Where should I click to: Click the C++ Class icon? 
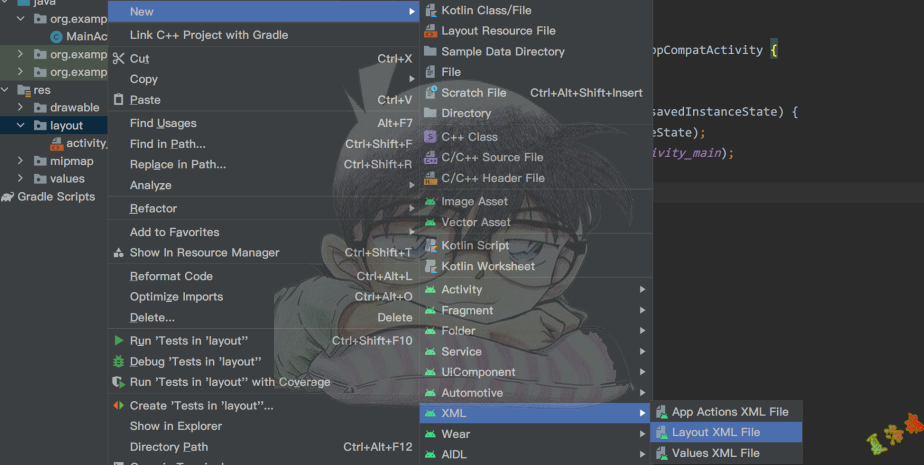[x=430, y=137]
